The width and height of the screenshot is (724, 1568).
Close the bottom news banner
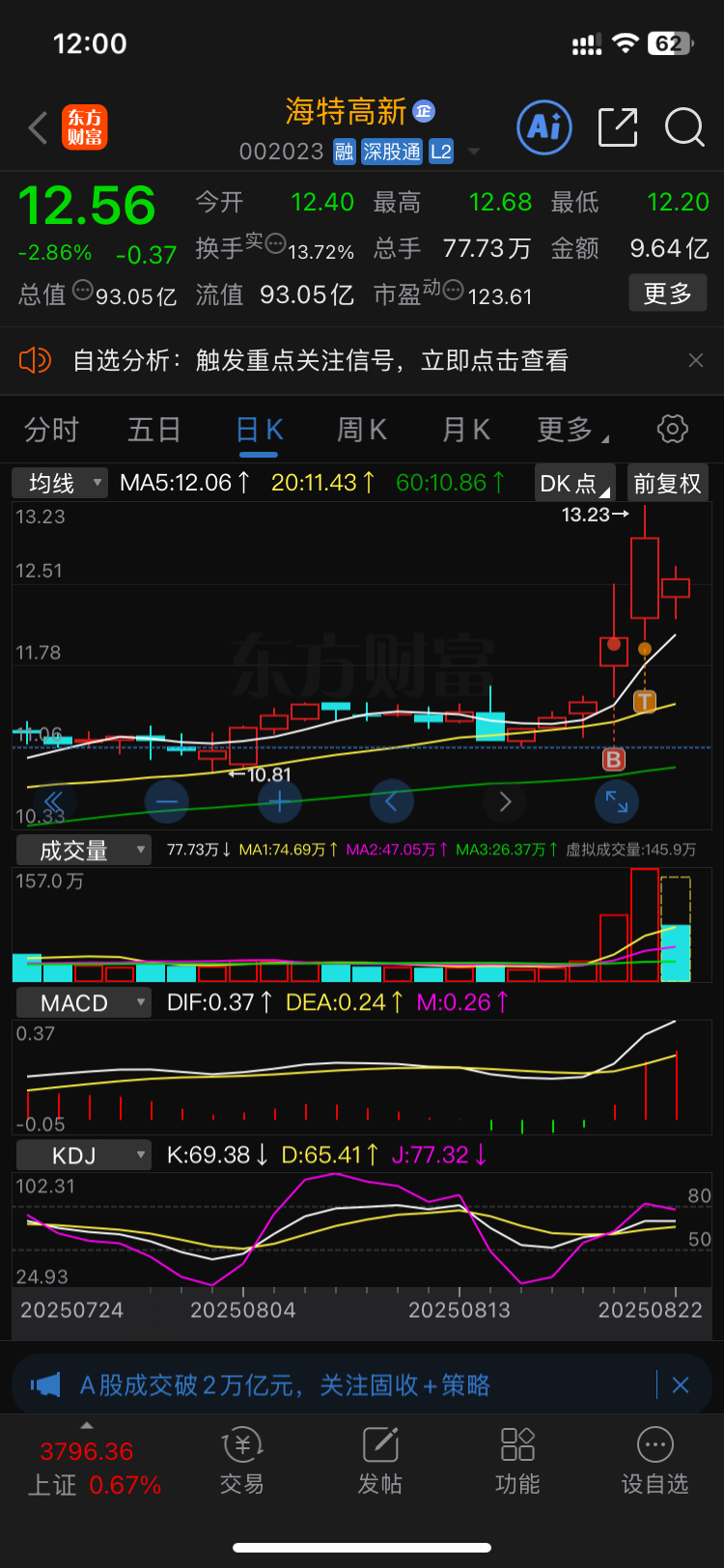(681, 1386)
